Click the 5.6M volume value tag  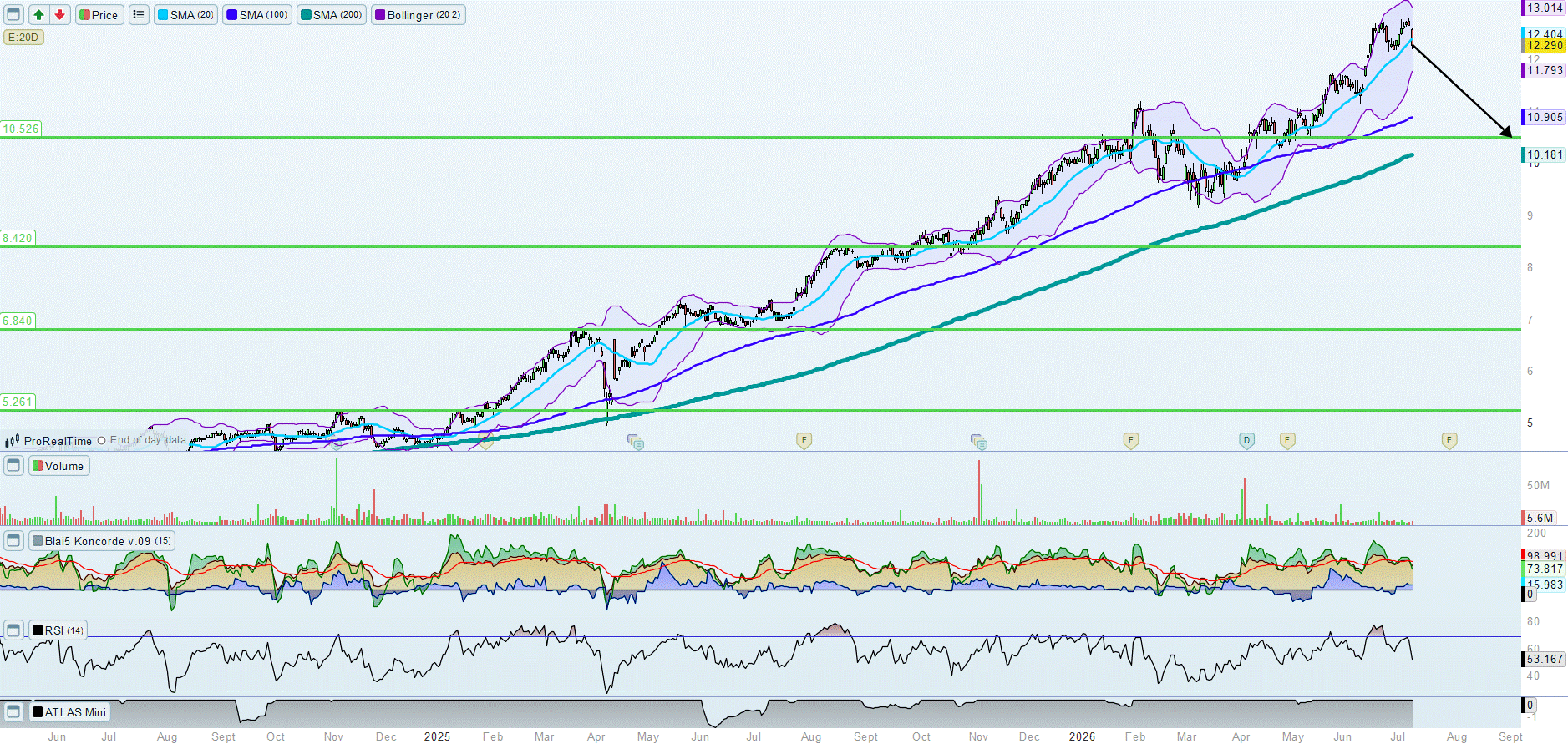coord(1539,519)
